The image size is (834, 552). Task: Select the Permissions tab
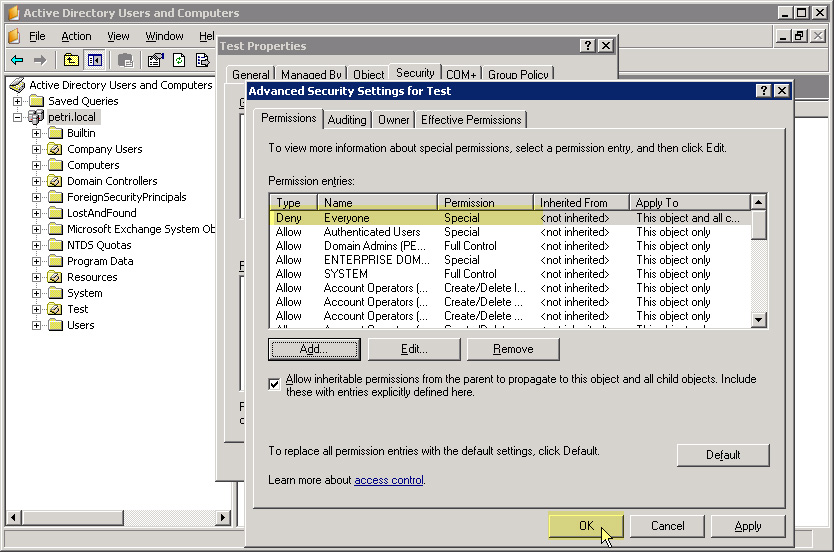point(289,118)
